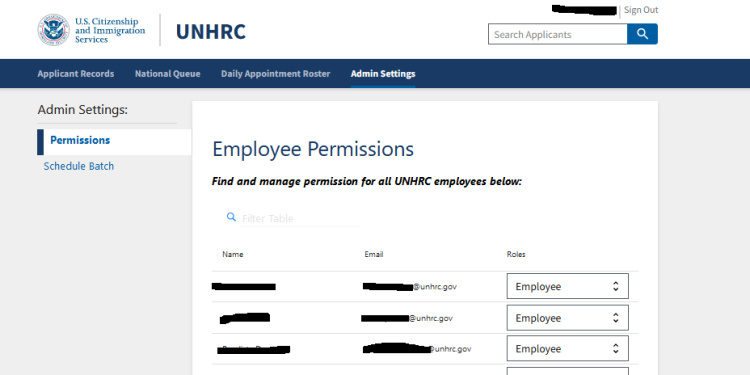The height and width of the screenshot is (375, 750).
Task: Select Permissions in the sidebar
Action: tap(114, 142)
